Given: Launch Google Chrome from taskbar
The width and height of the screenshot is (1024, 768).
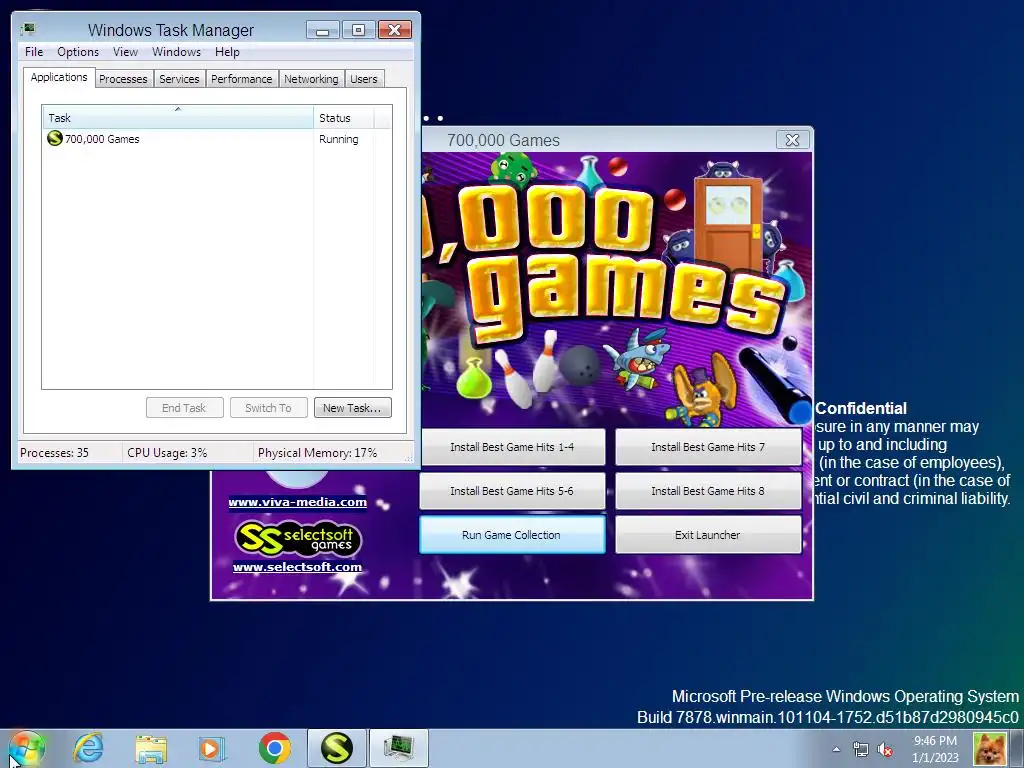Looking at the screenshot, I should (275, 748).
